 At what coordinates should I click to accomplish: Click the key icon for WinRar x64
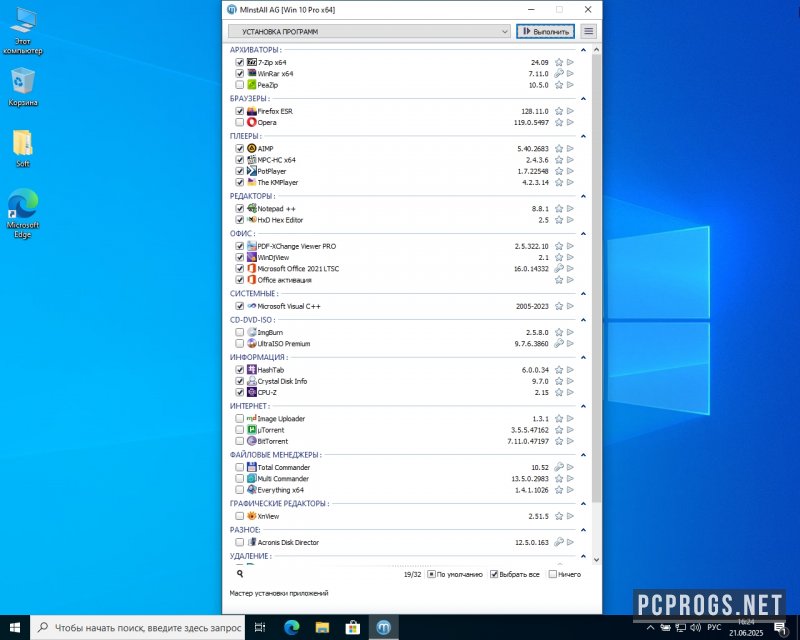point(559,73)
